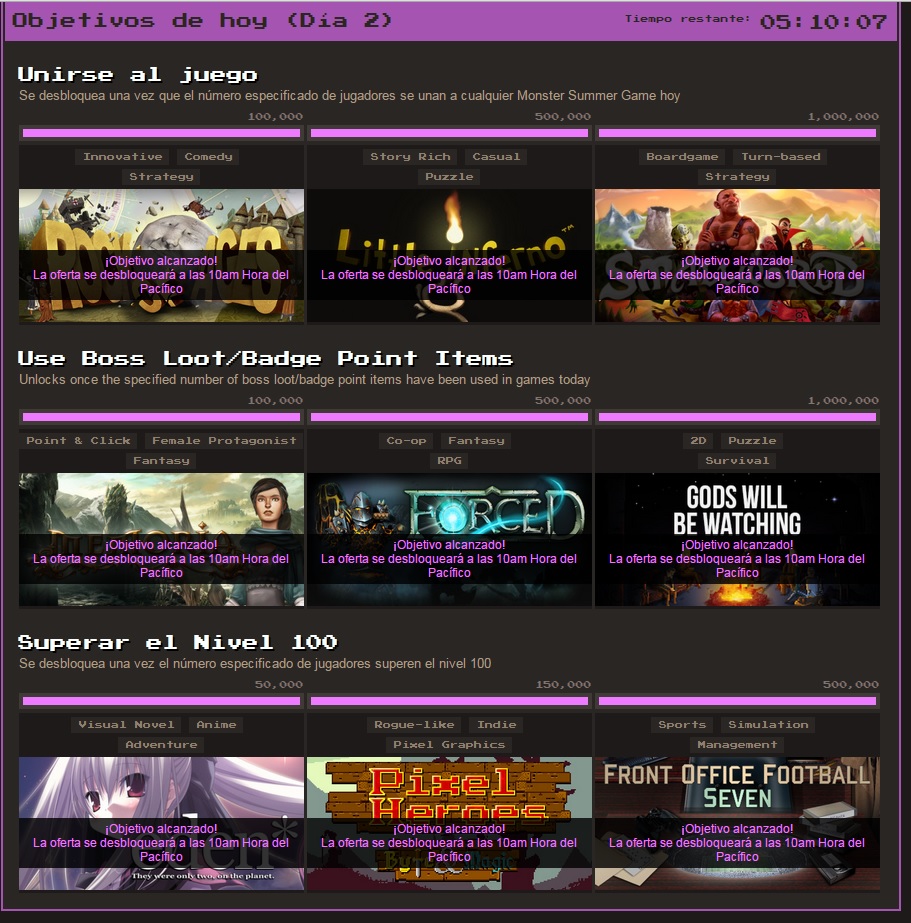The image size is (911, 923).
Task: Click the 'Tiempo restante:' label
Action: point(687,19)
